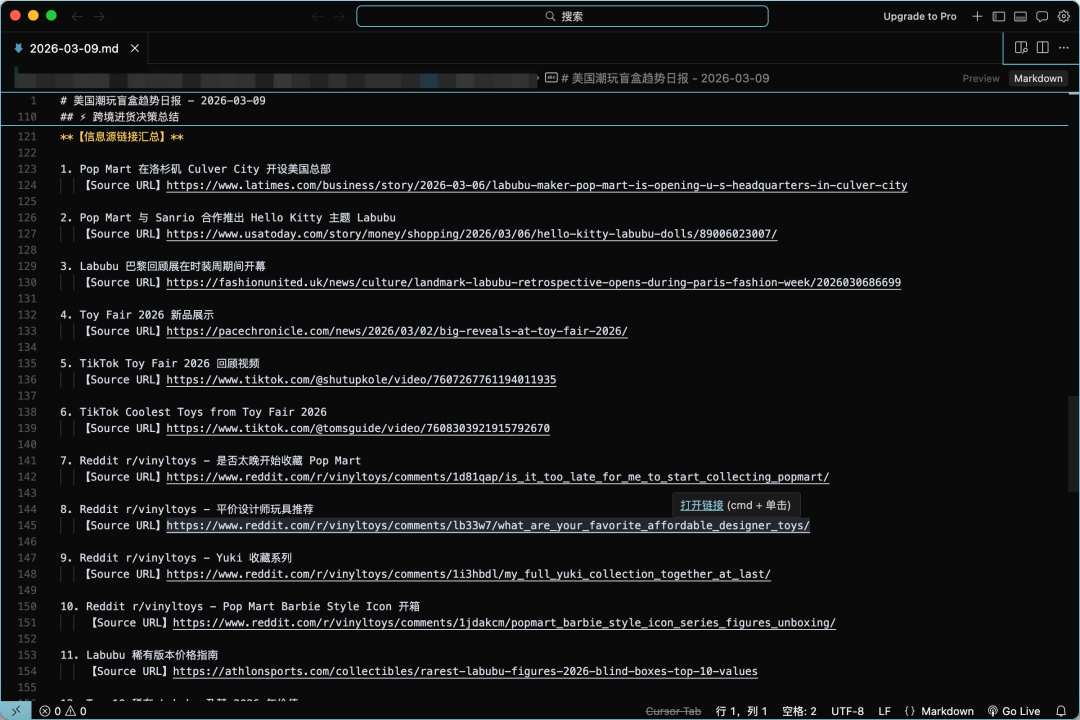Click line 147 text Yuki 收藏系列
The image size is (1080, 720).
[x=254, y=557]
